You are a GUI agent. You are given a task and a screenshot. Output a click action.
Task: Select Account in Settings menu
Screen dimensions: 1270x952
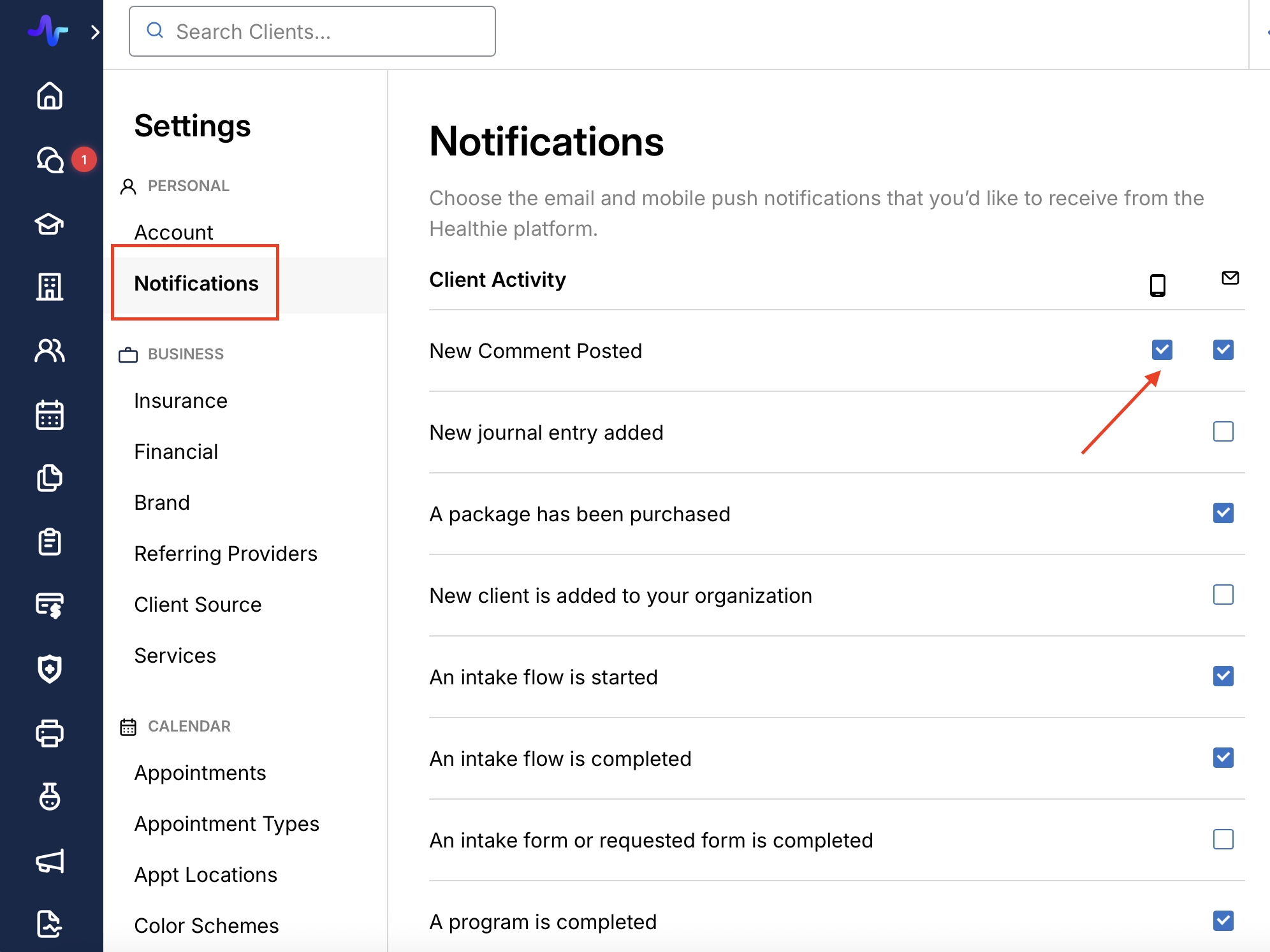point(173,233)
